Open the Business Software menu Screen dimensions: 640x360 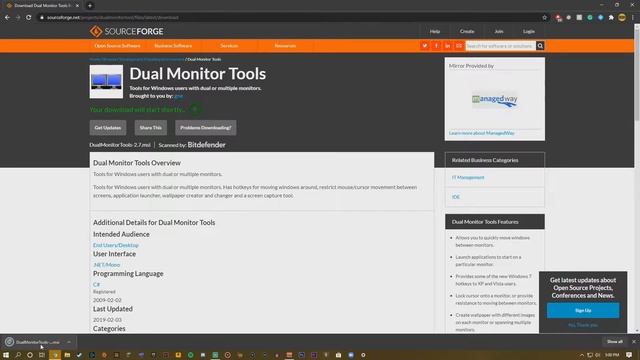(x=173, y=46)
